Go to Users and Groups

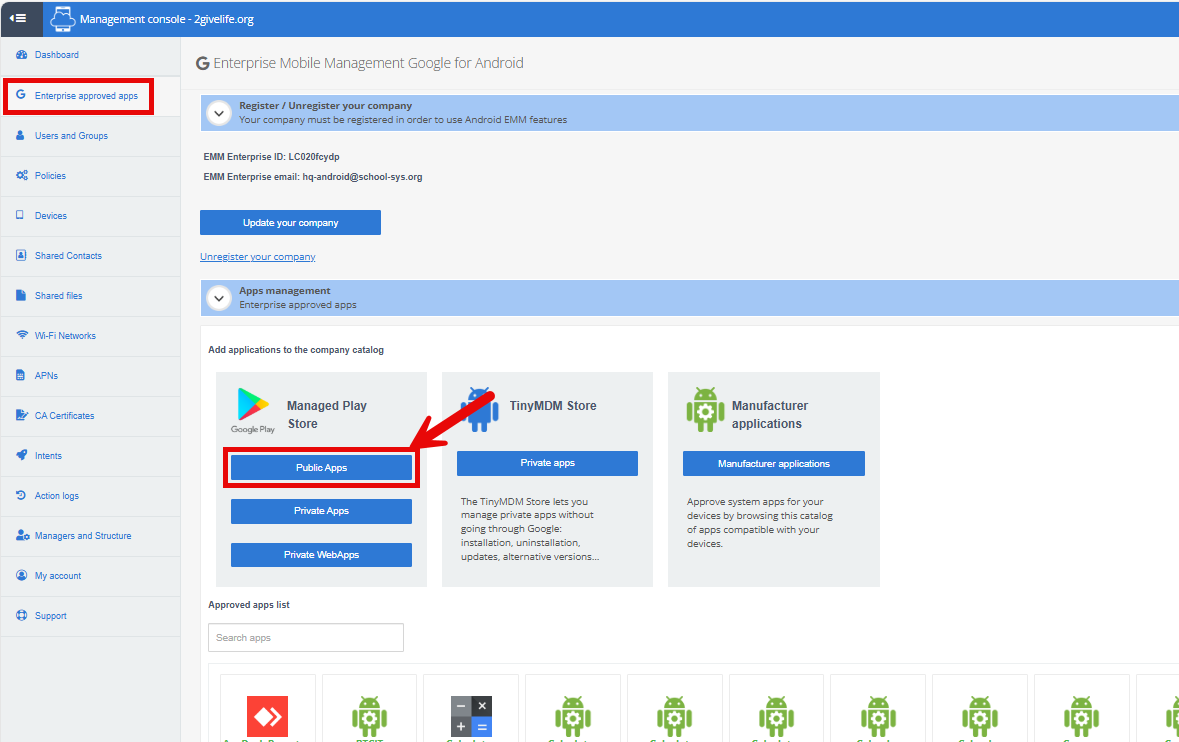pyautogui.click(x=71, y=136)
